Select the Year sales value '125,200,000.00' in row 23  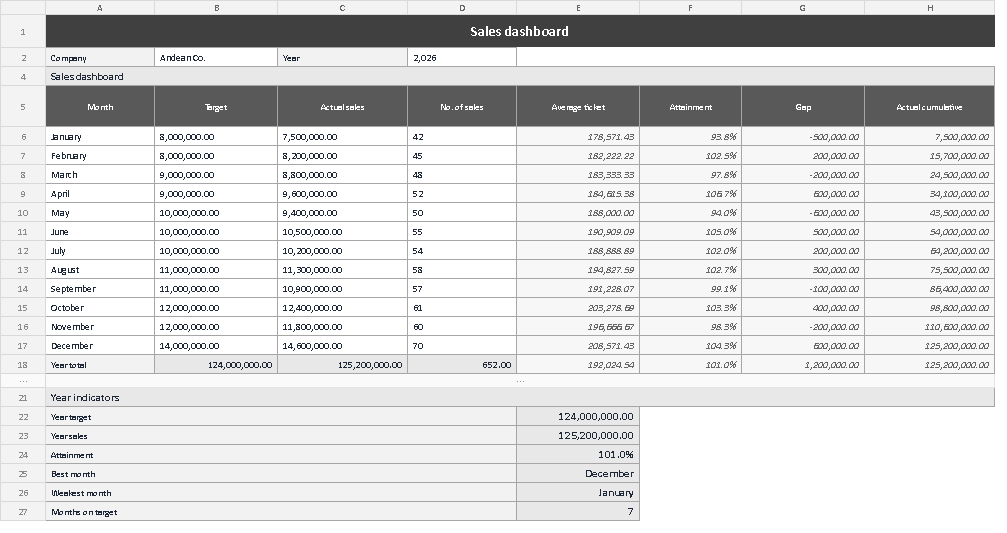(578, 435)
